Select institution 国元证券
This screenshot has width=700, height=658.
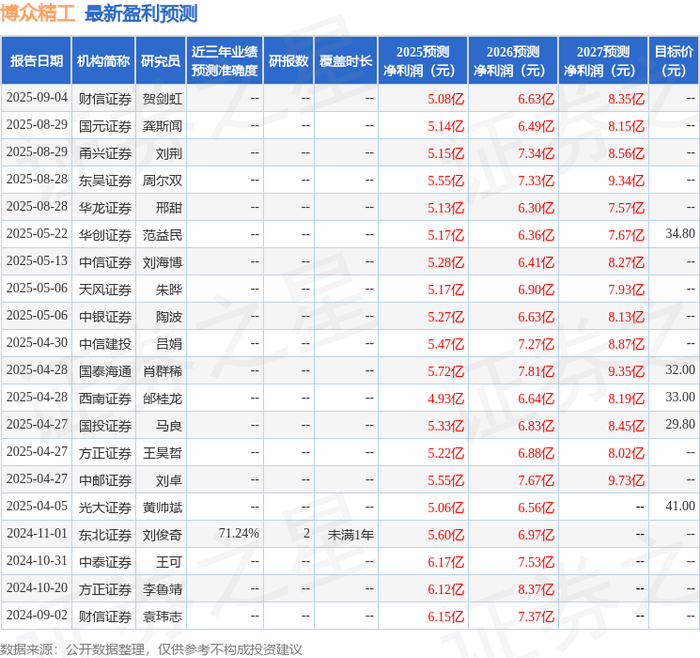tap(105, 126)
